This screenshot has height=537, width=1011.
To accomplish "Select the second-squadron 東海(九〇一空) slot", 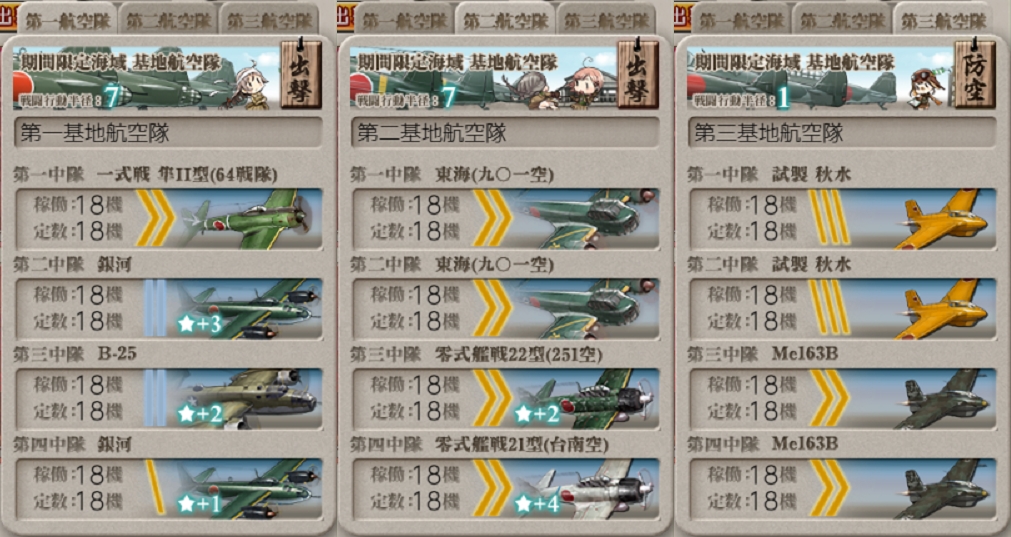I will coord(506,308).
